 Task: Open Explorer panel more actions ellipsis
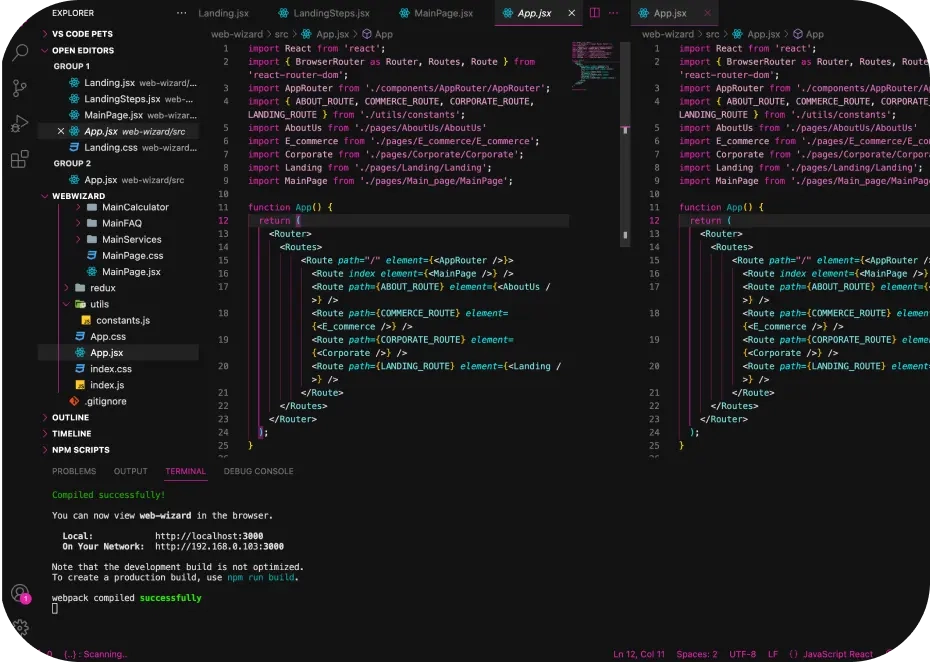(181, 13)
